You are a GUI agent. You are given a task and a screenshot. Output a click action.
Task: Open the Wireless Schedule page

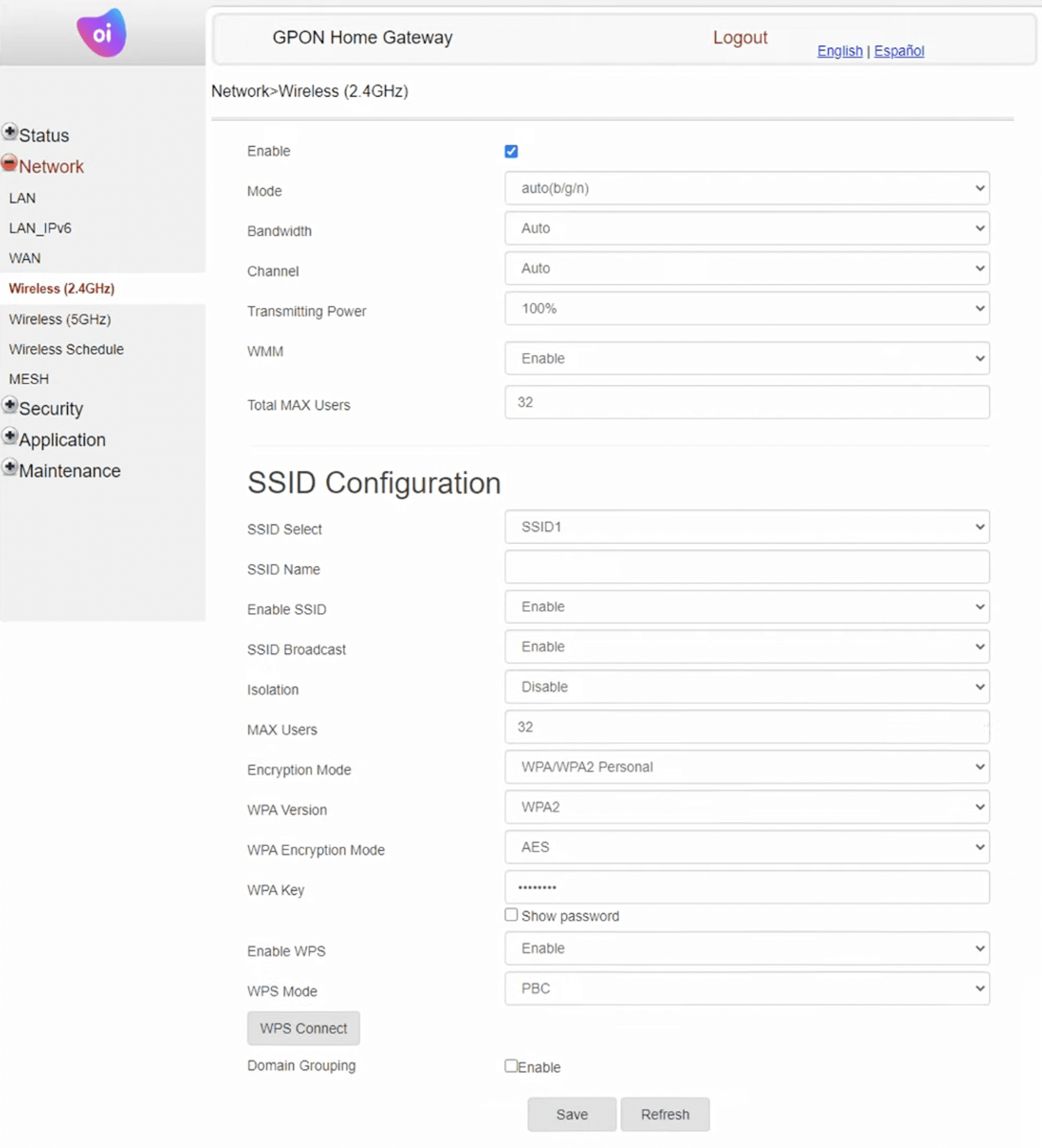(x=66, y=350)
